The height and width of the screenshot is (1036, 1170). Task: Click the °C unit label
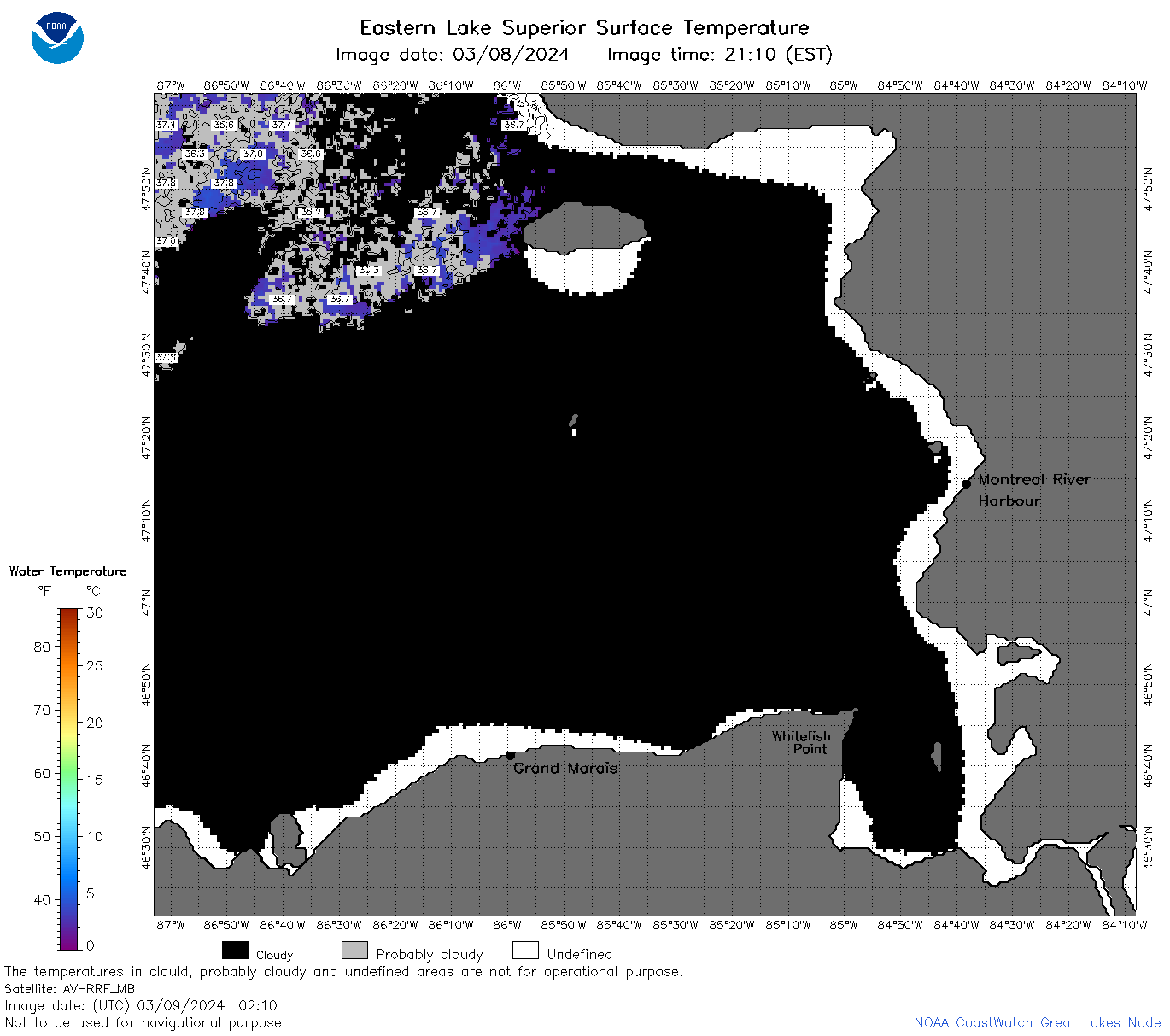[93, 591]
